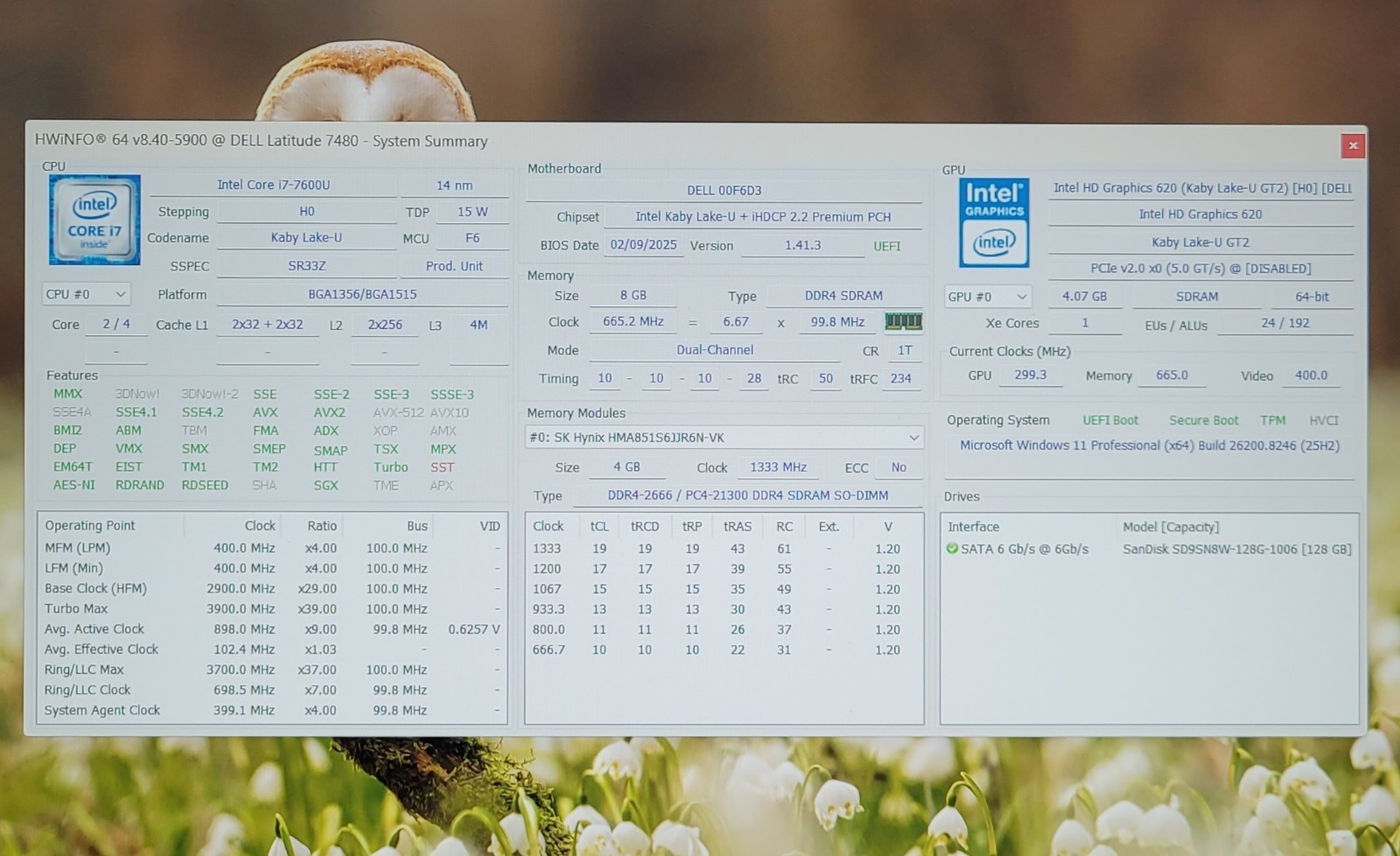Select the BIOS date 02/09/2025
The height and width of the screenshot is (856, 1400).
(x=643, y=245)
